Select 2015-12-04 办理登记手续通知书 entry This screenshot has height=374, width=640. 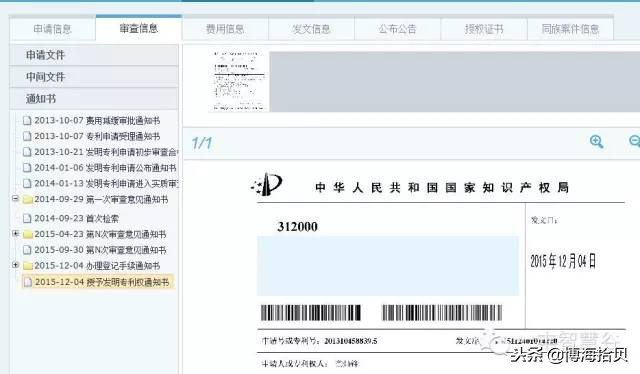(97, 266)
